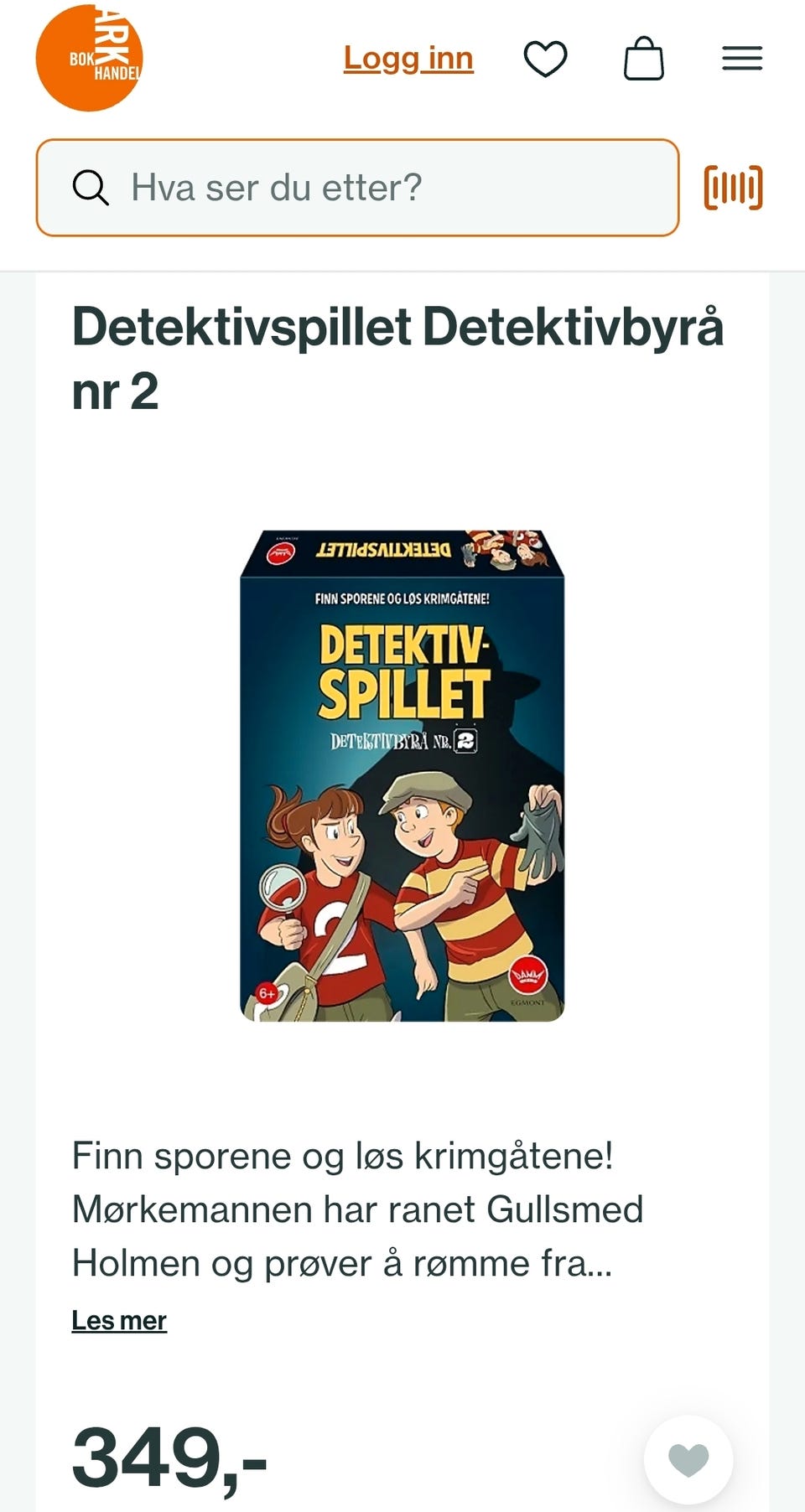This screenshot has width=805, height=1512.
Task: Click the red Damm logo on box lid
Action: click(x=281, y=552)
